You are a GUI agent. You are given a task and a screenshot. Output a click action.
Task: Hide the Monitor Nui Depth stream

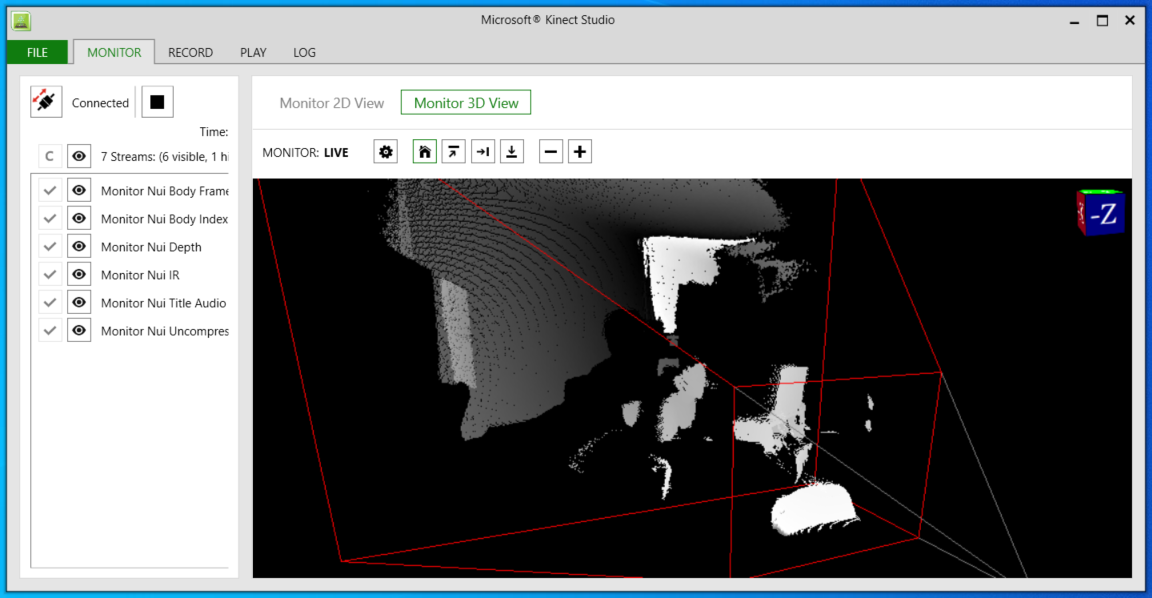[x=79, y=247]
